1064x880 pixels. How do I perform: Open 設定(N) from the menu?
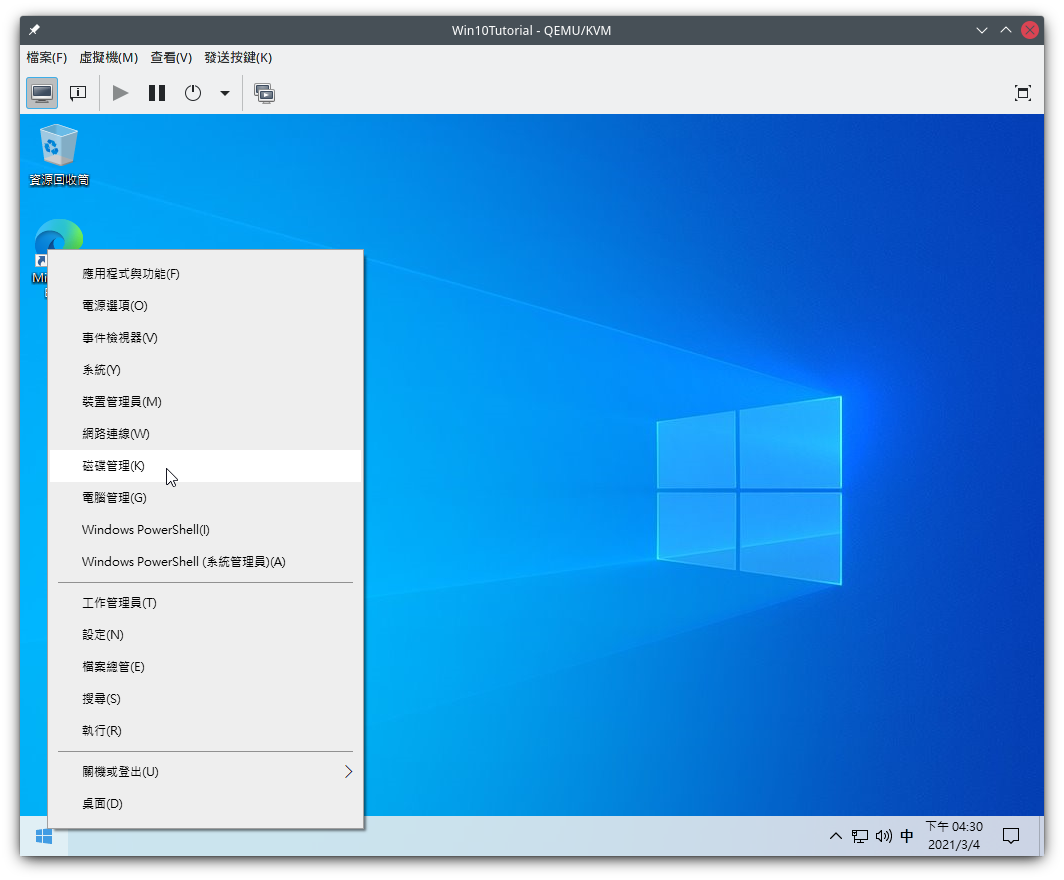coord(206,634)
